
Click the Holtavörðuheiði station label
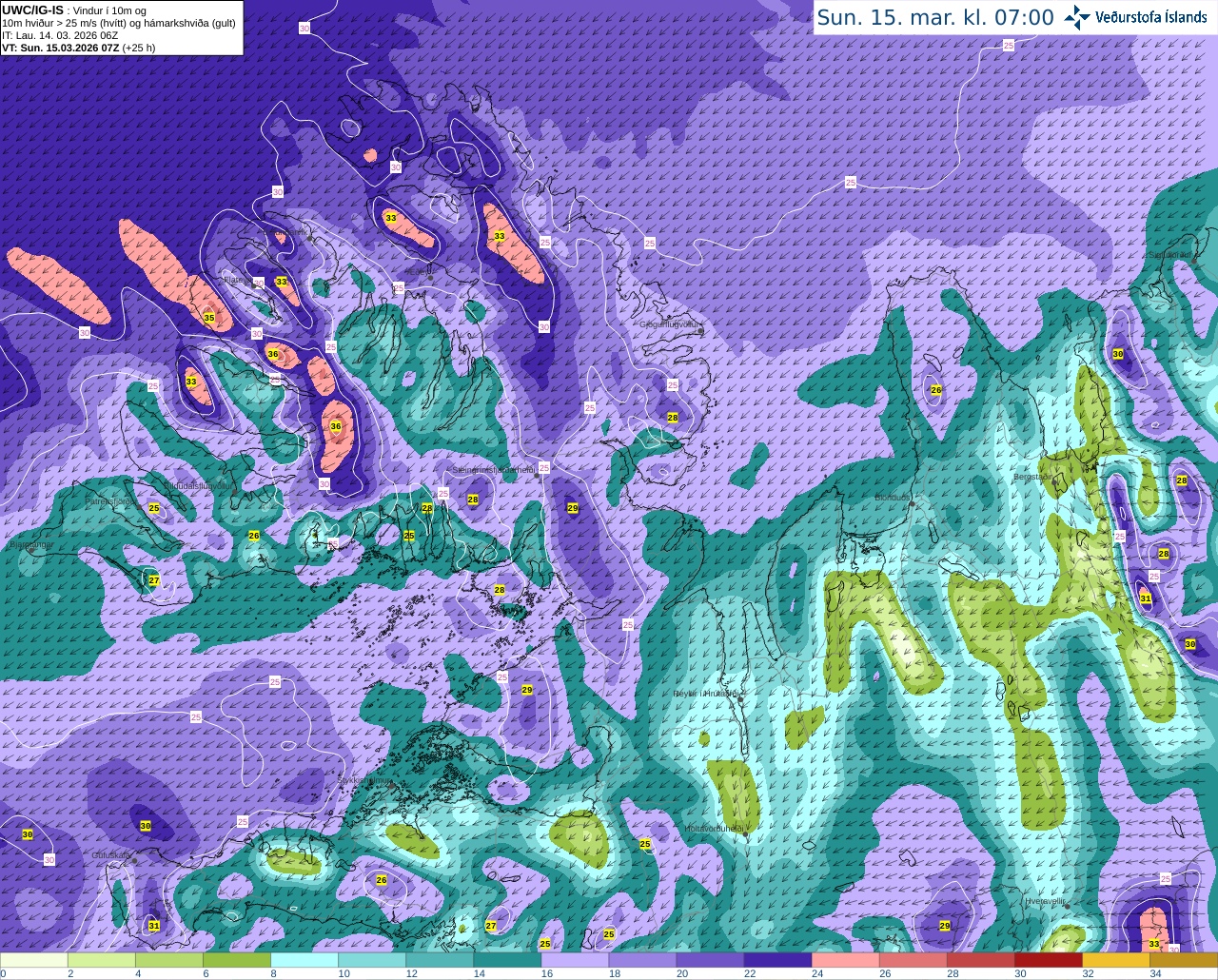point(714,829)
